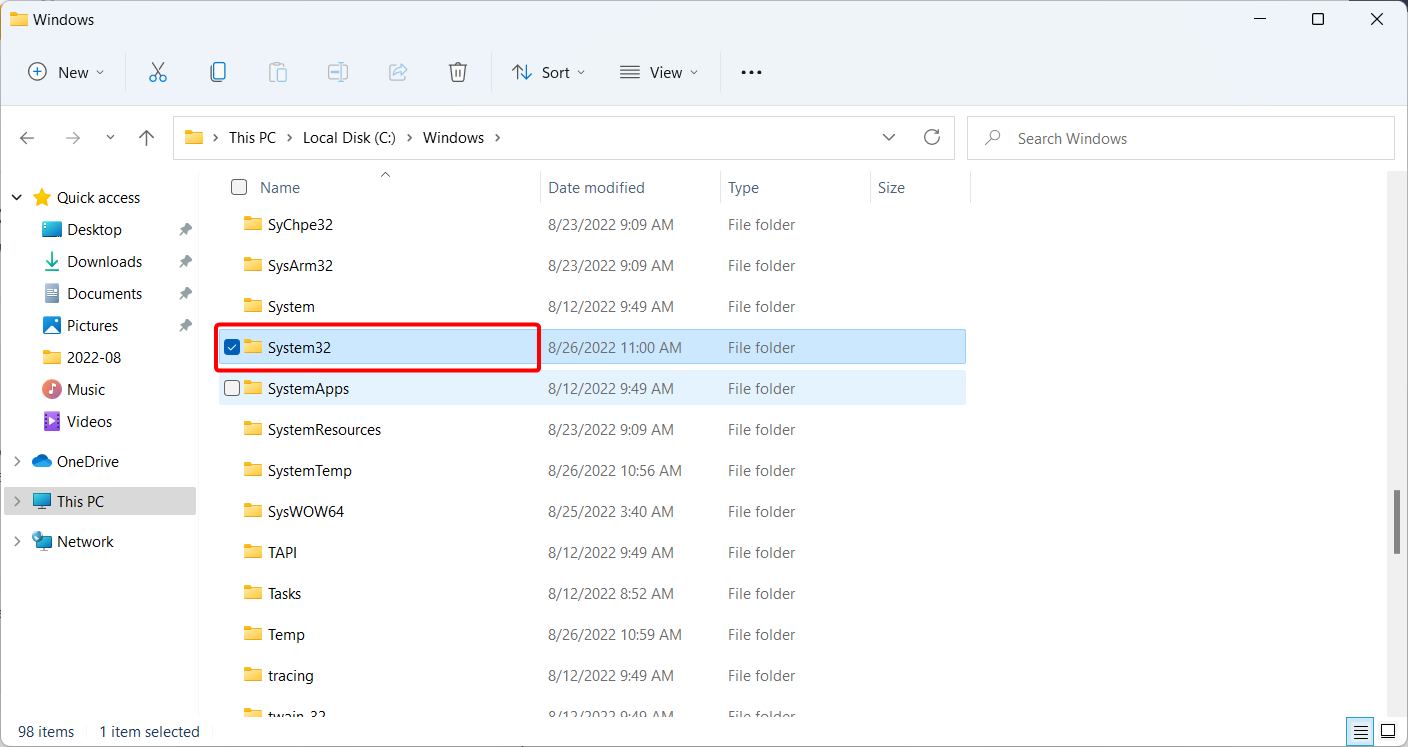Click the '1 item selected' status text
Viewport: 1408px width, 747px height.
pyautogui.click(x=149, y=732)
